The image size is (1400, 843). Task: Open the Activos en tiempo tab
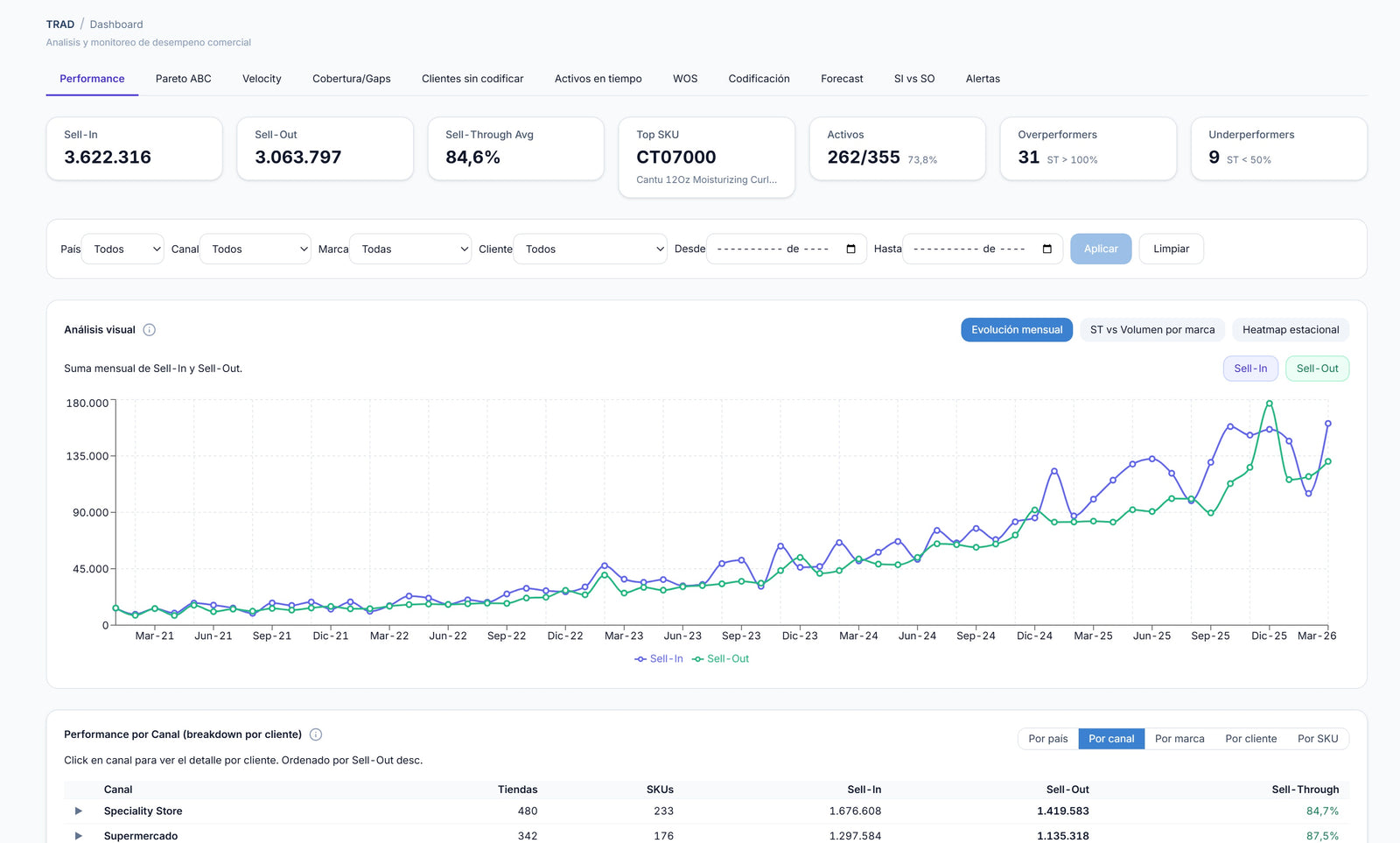(x=598, y=79)
